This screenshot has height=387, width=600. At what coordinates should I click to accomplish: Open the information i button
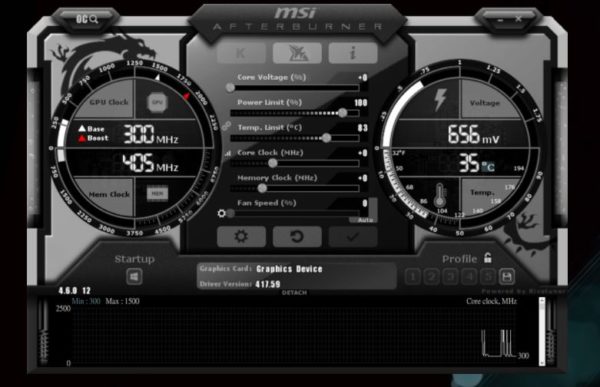tap(353, 53)
